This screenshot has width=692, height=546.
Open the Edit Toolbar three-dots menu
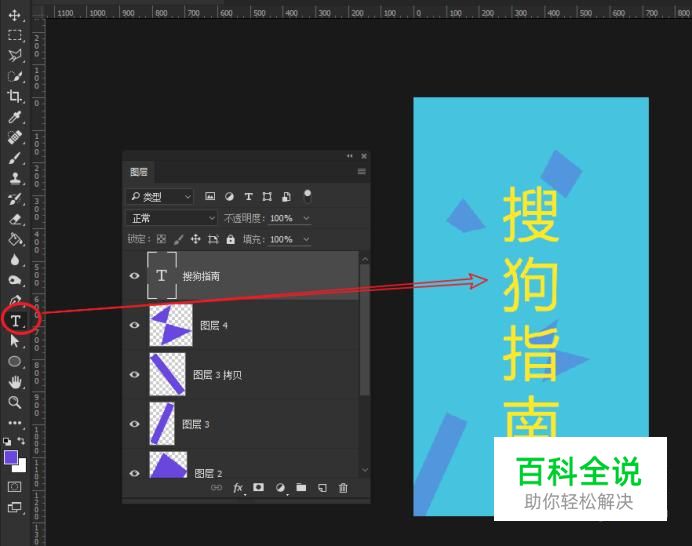(x=15, y=422)
